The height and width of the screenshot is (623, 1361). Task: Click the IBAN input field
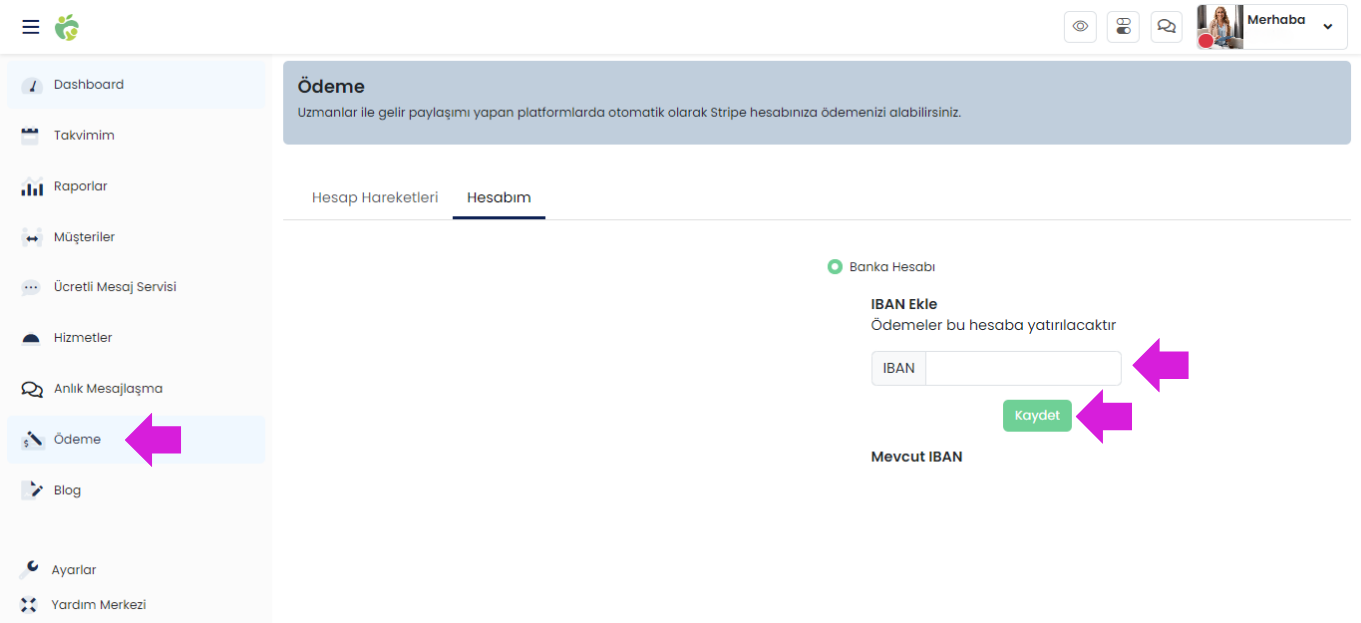point(1022,368)
